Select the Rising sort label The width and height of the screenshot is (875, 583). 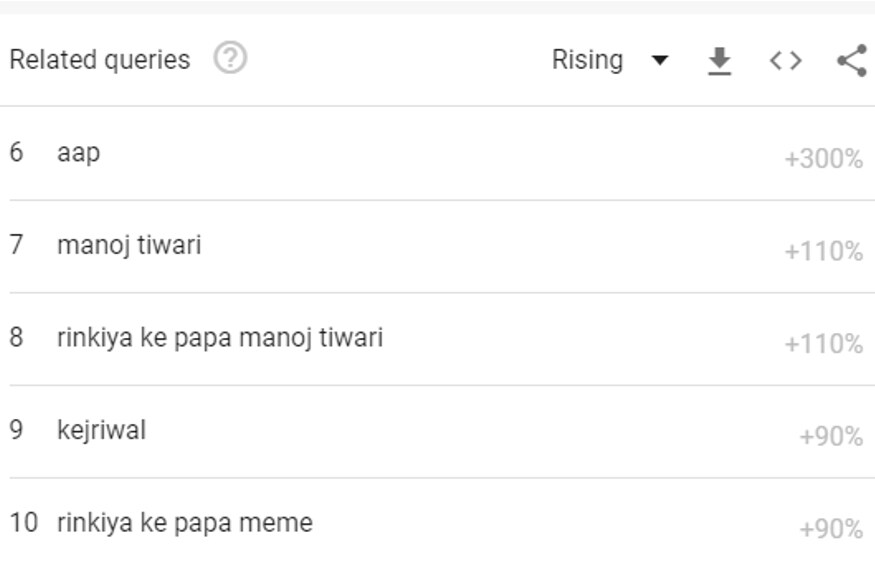pyautogui.click(x=587, y=60)
